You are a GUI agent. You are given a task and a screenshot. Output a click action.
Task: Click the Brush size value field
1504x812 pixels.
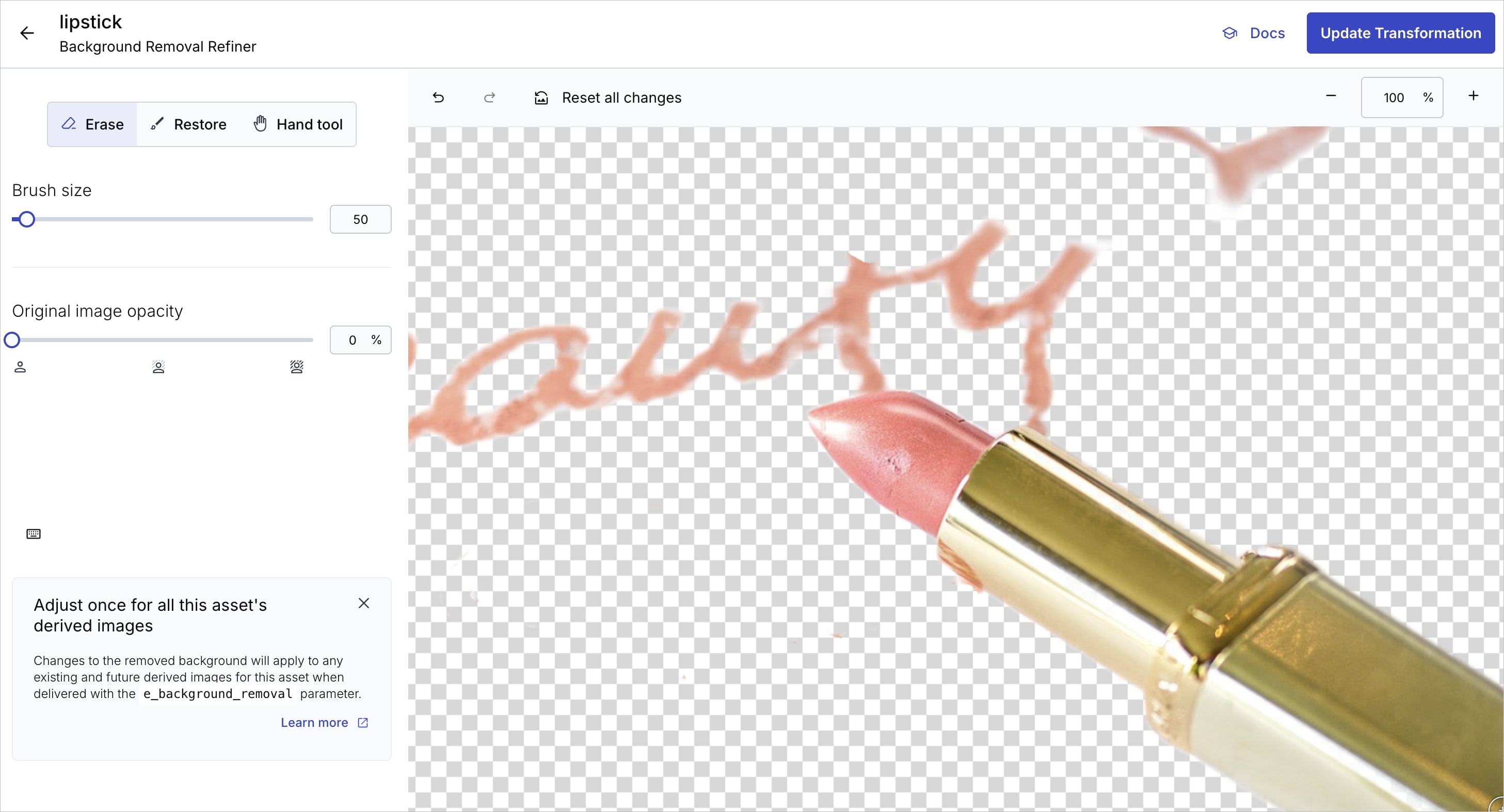coord(360,219)
